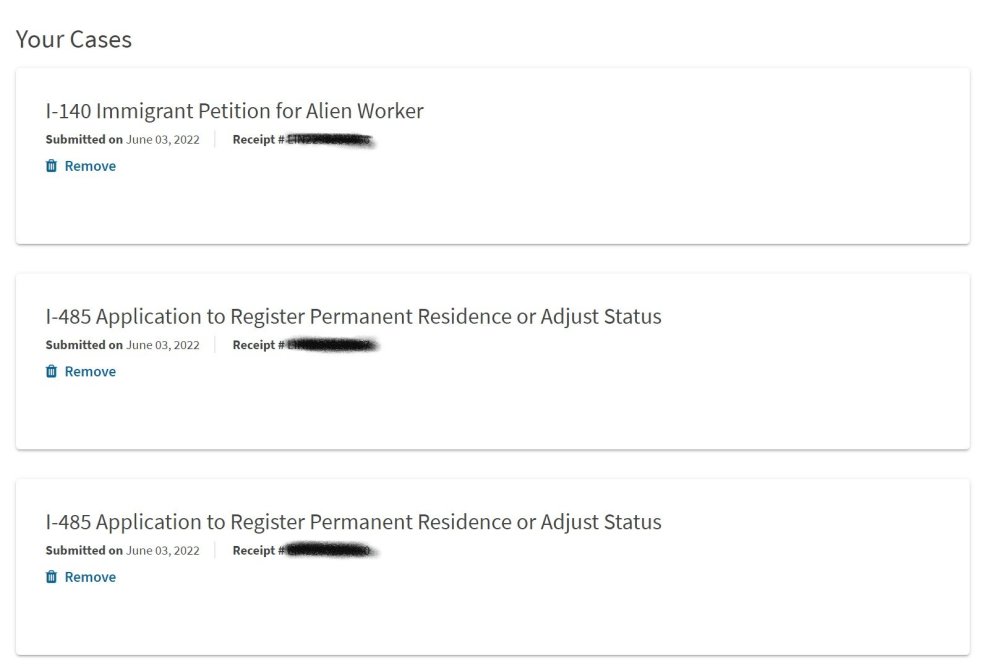The image size is (1000, 671).
Task: Click the June 03, 2022 date on the middle I-485 case
Action: click(x=163, y=345)
